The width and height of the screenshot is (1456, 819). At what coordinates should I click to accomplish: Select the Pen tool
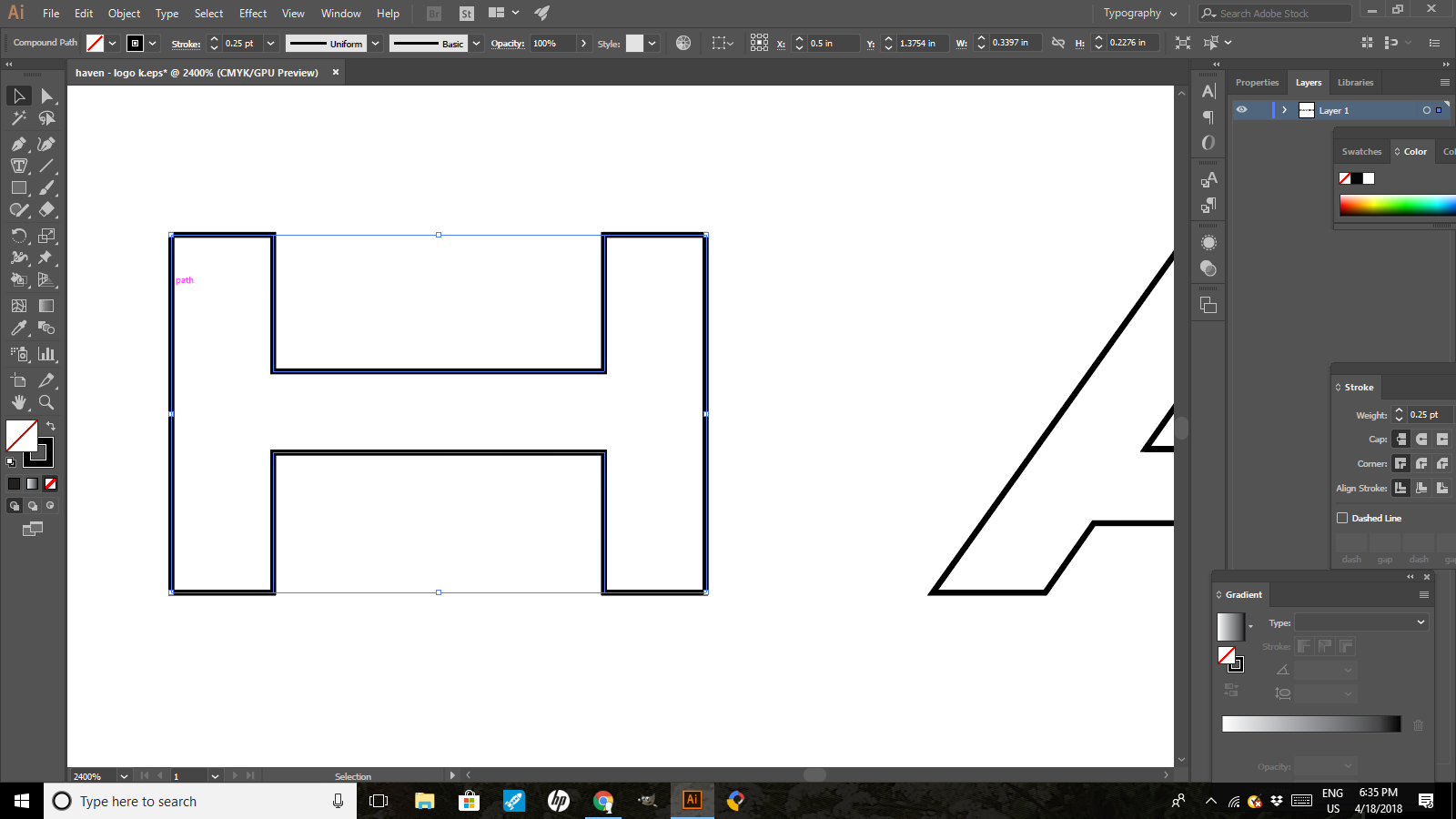pos(19,144)
